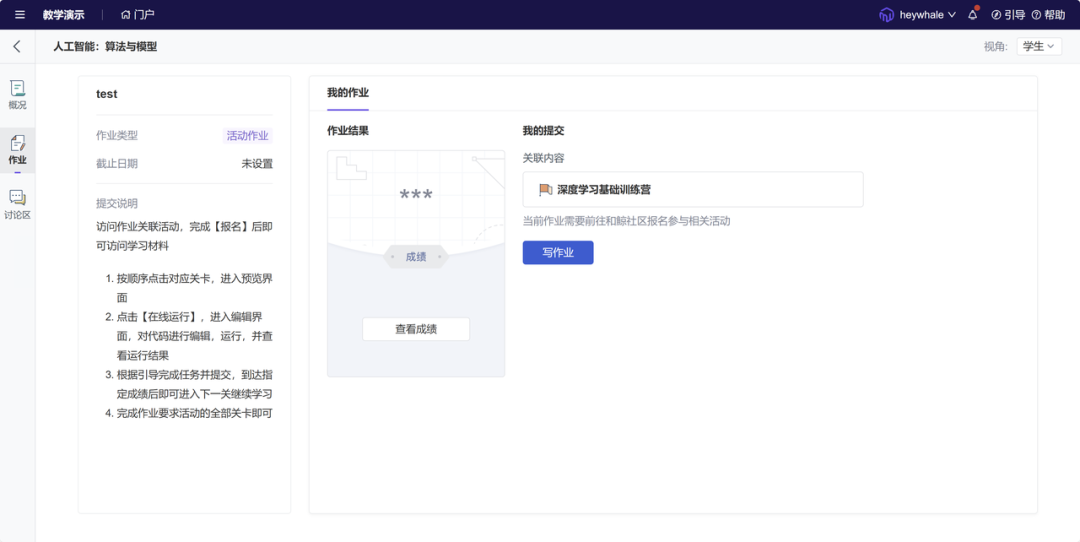1080x542 pixels.
Task: Click the 未设置 deadline value
Action: pos(257,164)
